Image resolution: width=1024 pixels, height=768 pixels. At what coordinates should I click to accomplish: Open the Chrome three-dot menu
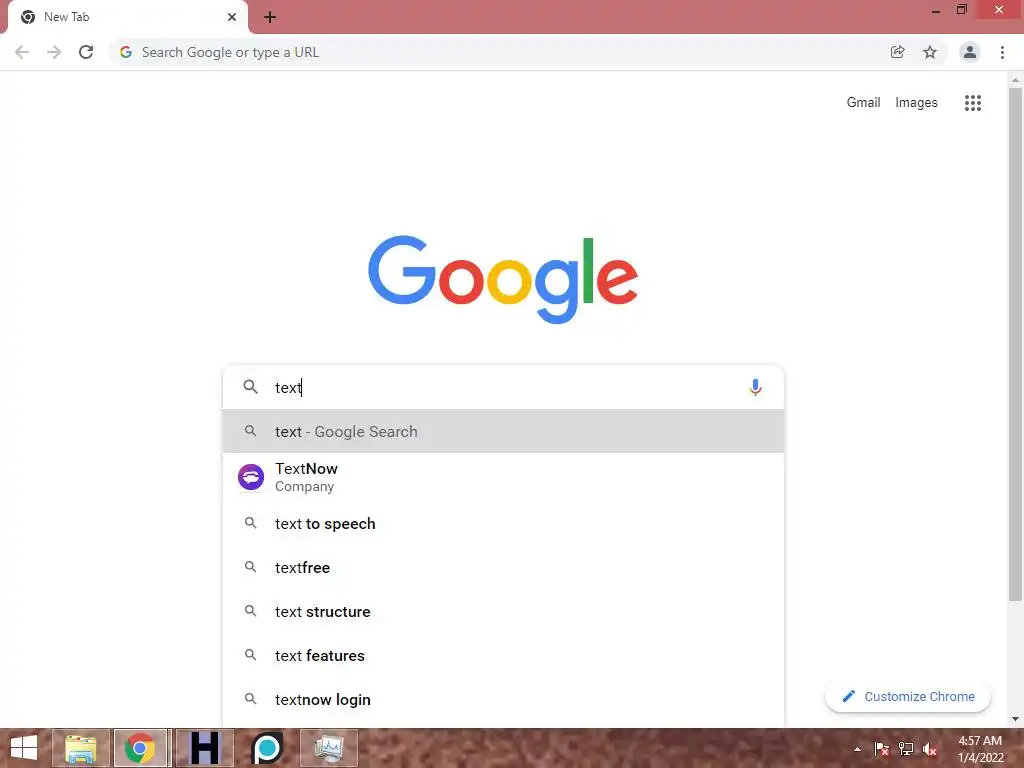tap(1002, 52)
